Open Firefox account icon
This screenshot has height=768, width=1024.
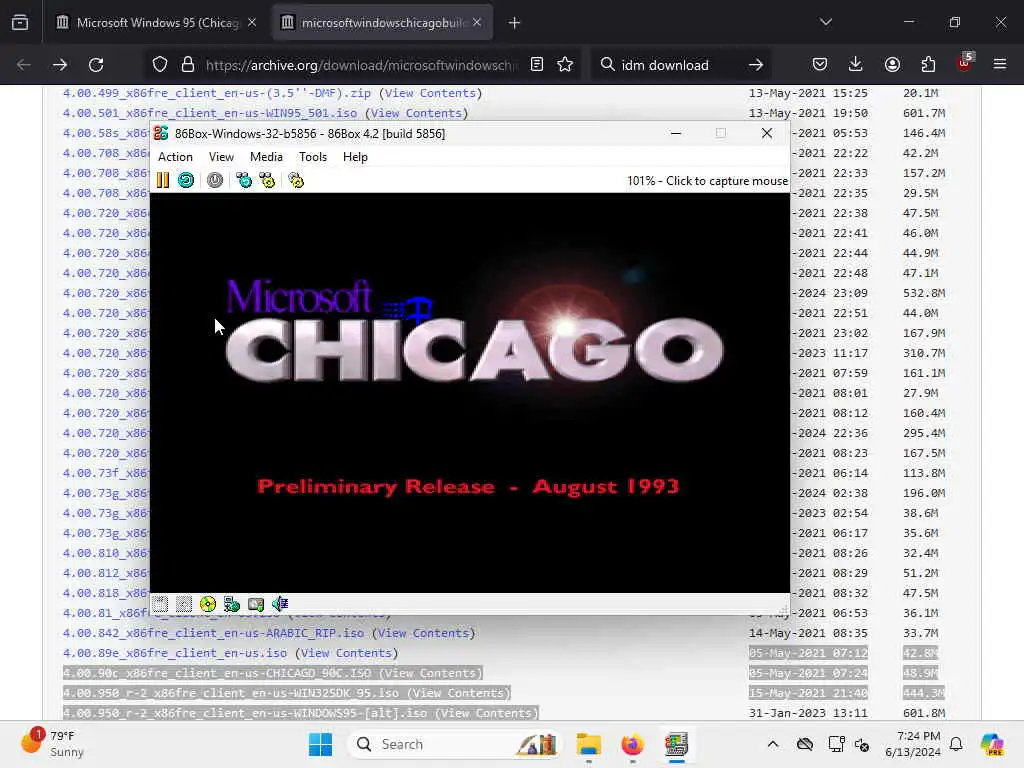click(892, 65)
